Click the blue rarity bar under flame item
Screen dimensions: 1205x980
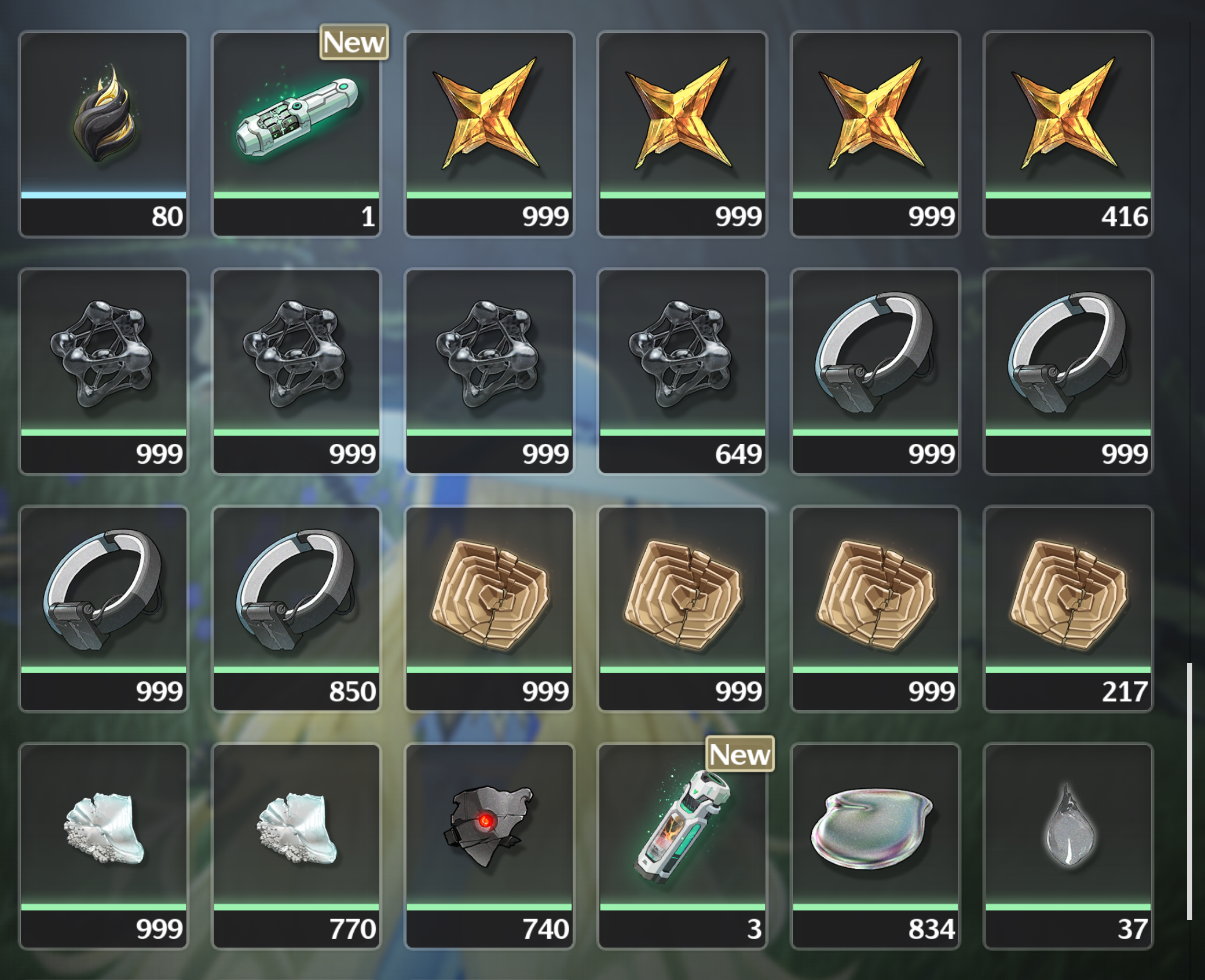(104, 195)
